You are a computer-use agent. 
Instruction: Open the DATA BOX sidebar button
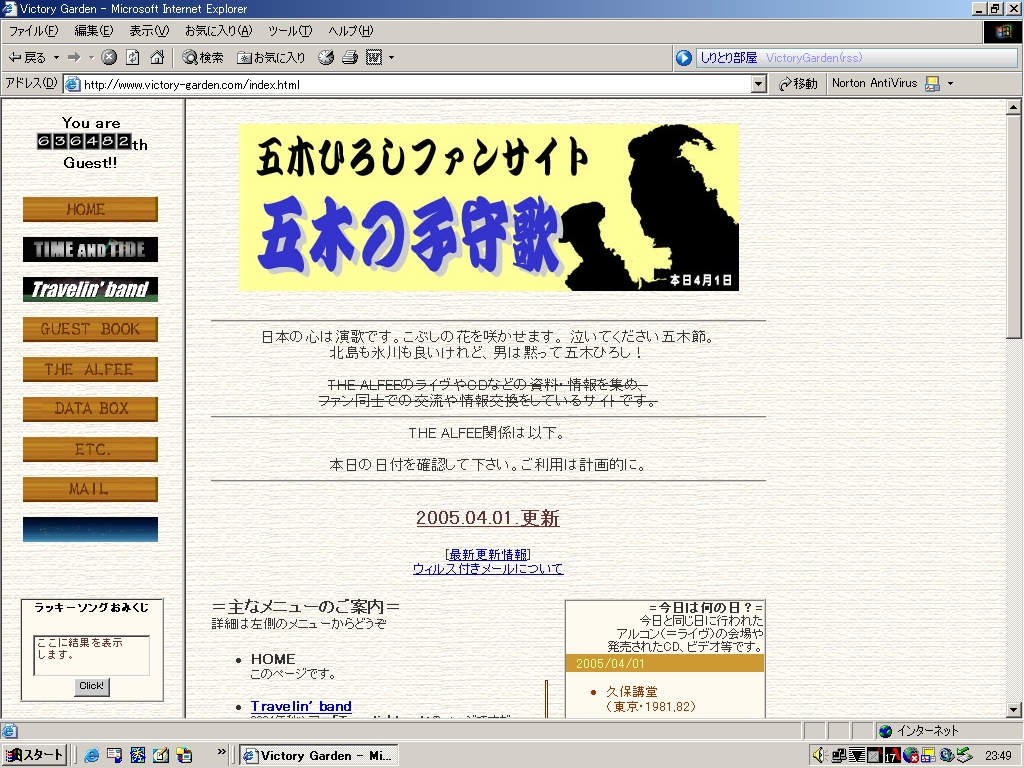(x=90, y=409)
